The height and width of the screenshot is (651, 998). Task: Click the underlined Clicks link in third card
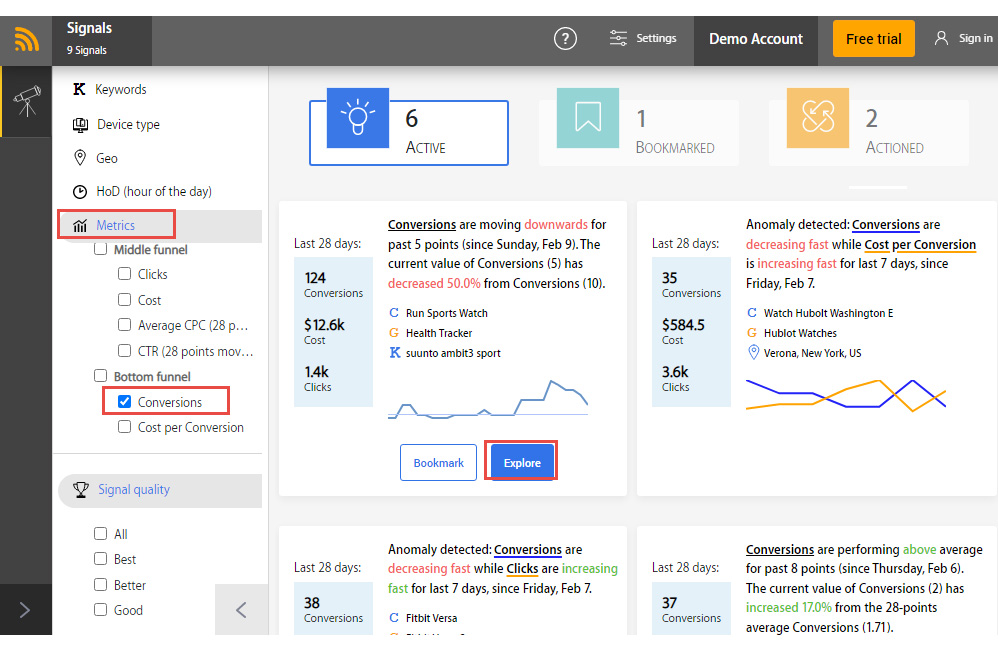(523, 568)
